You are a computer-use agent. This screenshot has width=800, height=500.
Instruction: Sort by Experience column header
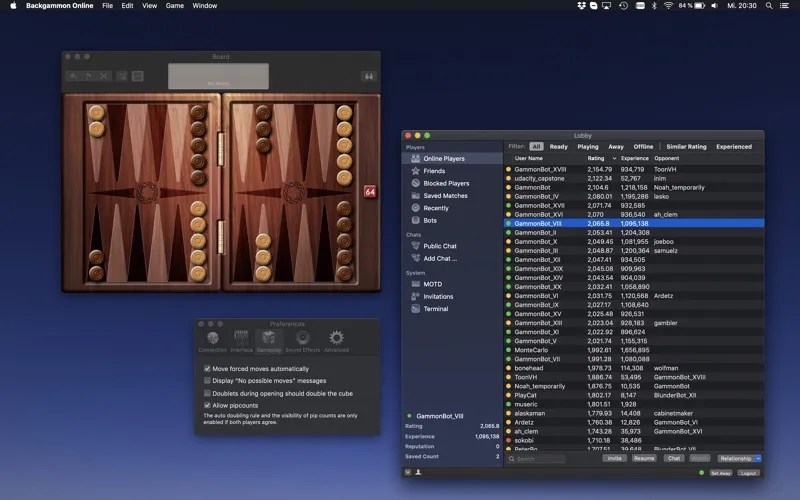tap(635, 159)
